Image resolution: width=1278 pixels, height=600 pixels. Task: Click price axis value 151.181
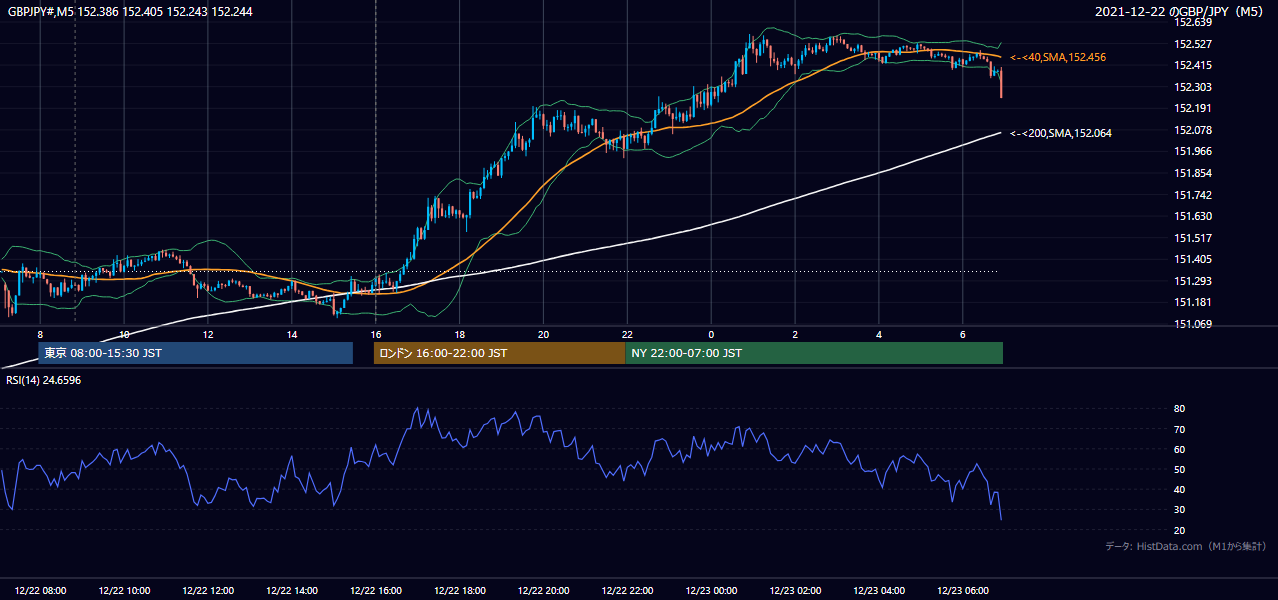[x=1192, y=302]
